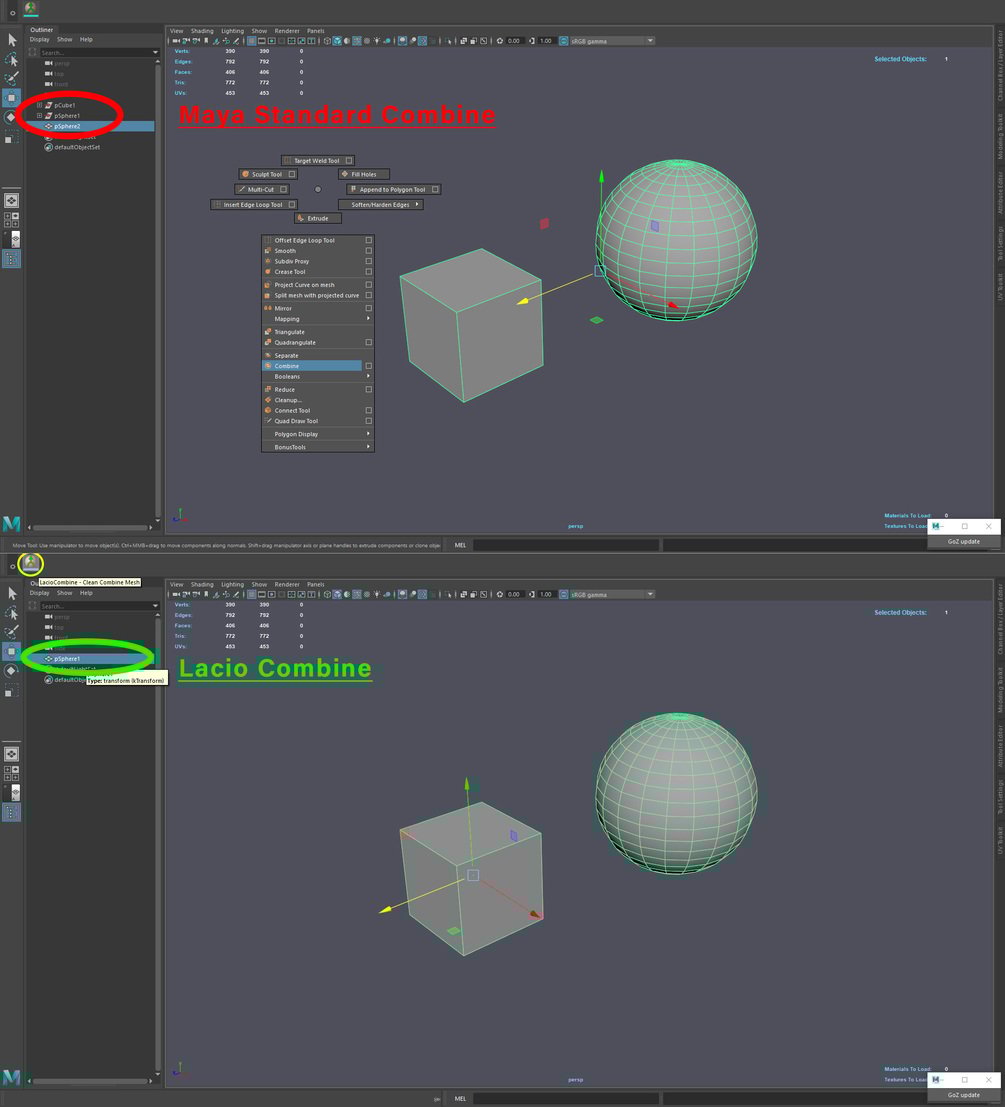Viewport: 1005px width, 1107px height.
Task: Click the Extrude marking menu button
Action: click(318, 218)
